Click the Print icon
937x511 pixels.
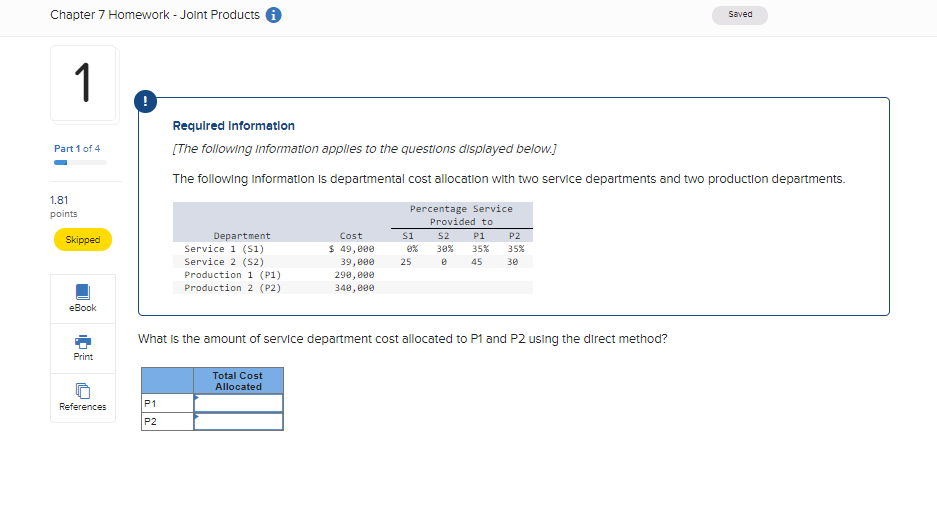(83, 342)
